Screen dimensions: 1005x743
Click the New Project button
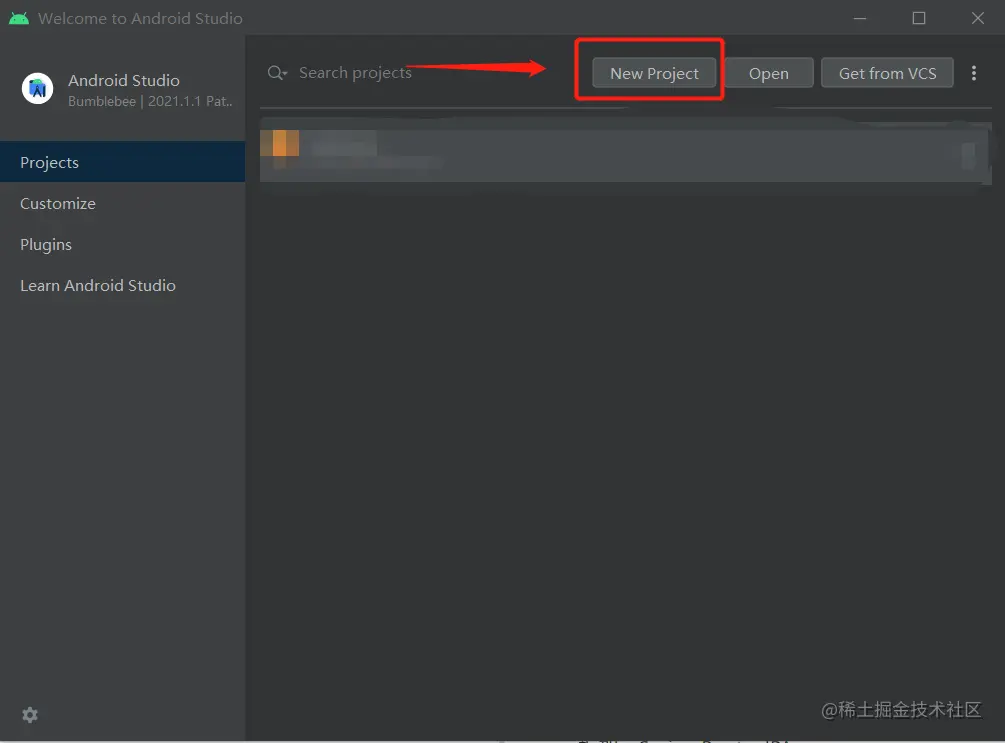[654, 73]
